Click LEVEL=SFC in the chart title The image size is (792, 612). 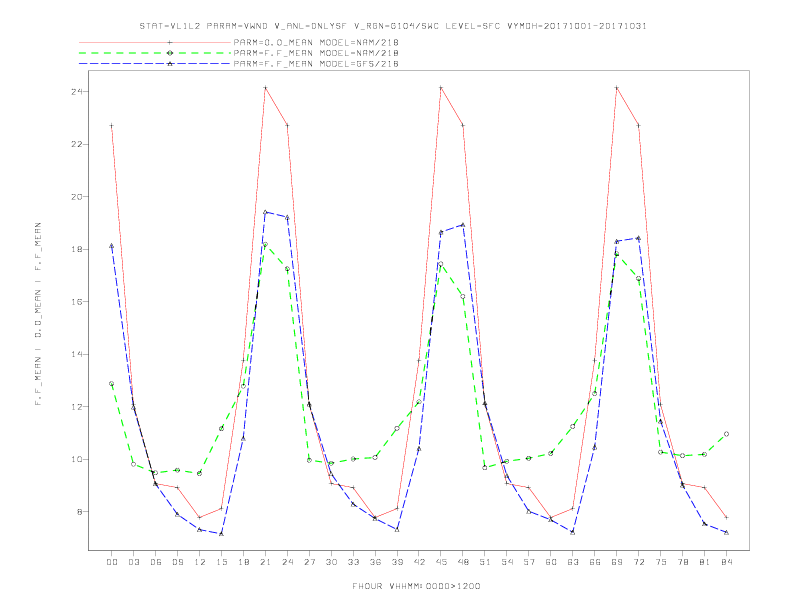(473, 26)
